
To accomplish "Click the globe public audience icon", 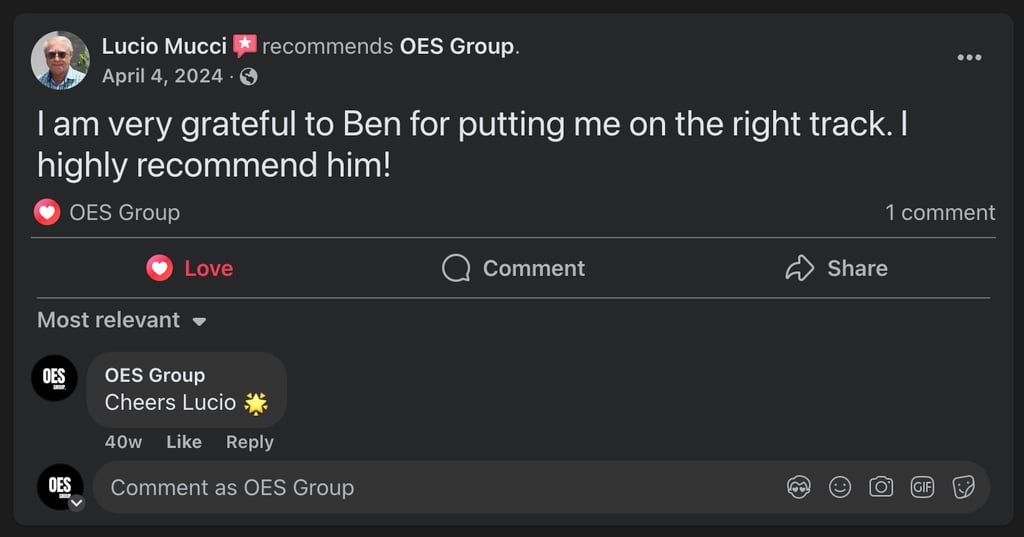I will point(249,77).
